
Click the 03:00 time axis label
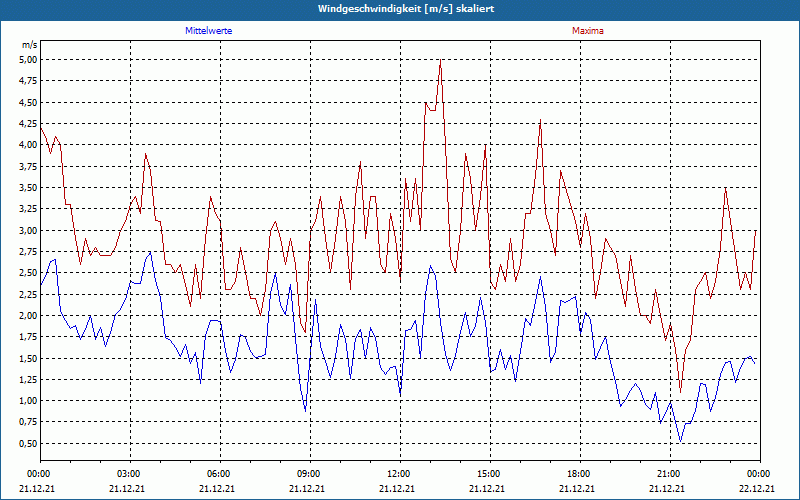(x=131, y=474)
